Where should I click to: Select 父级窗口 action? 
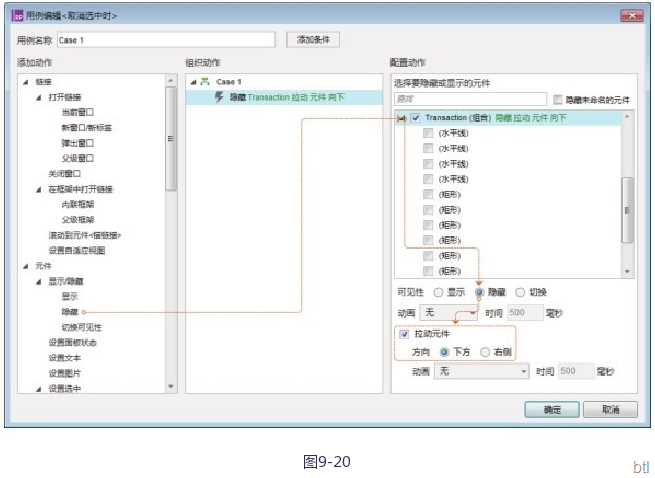coord(78,158)
